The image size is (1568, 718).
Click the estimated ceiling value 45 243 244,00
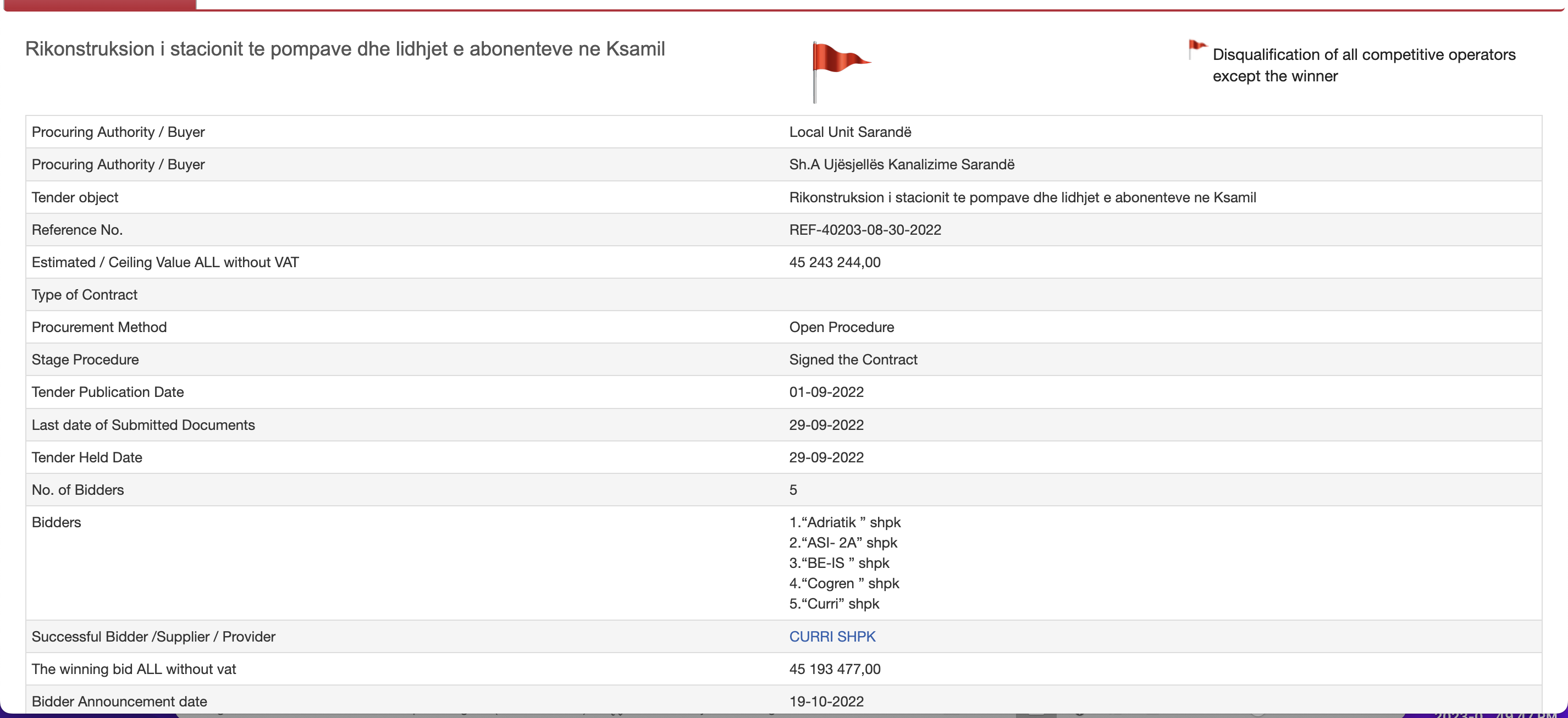tap(835, 262)
